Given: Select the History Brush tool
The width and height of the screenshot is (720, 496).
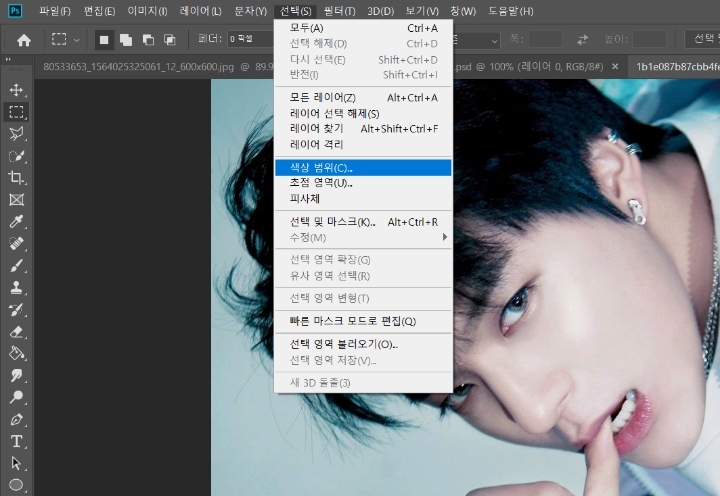Looking at the screenshot, I should (16, 310).
